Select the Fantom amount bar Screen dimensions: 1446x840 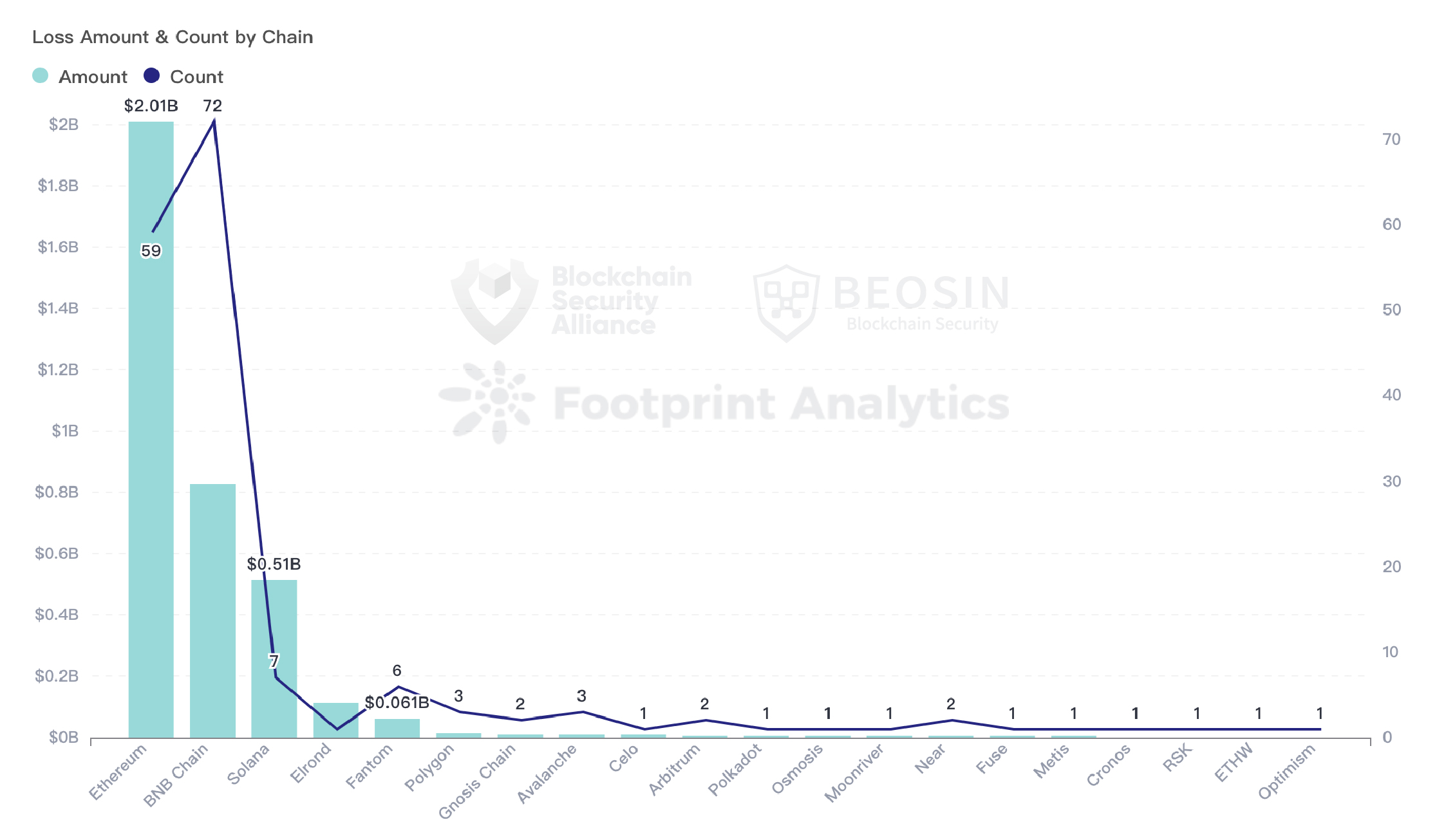pyautogui.click(x=397, y=728)
